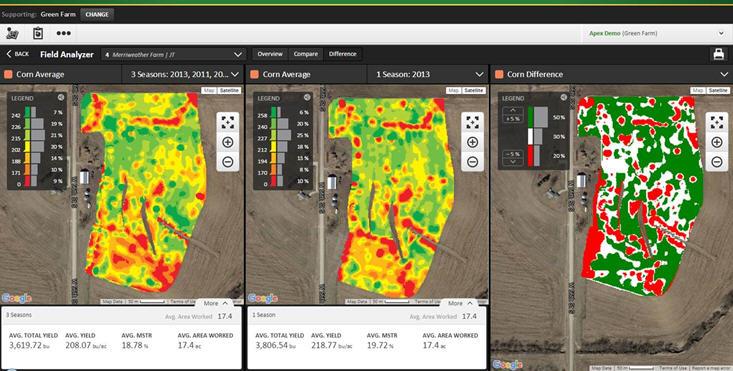The height and width of the screenshot is (371, 733).
Task: Switch to the Difference tab
Action: tap(343, 54)
